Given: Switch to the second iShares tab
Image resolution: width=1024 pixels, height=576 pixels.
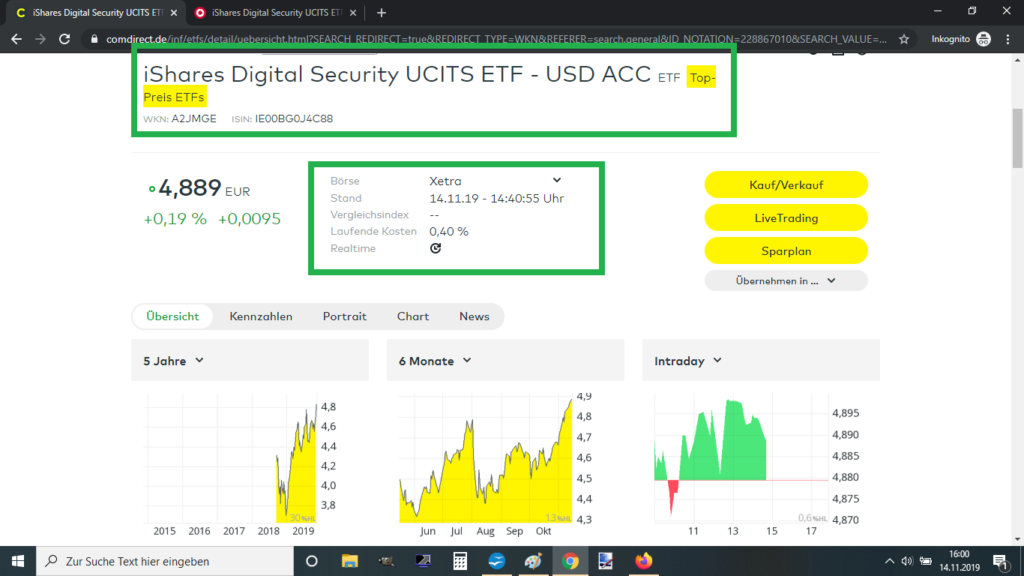Looking at the screenshot, I should click(276, 12).
